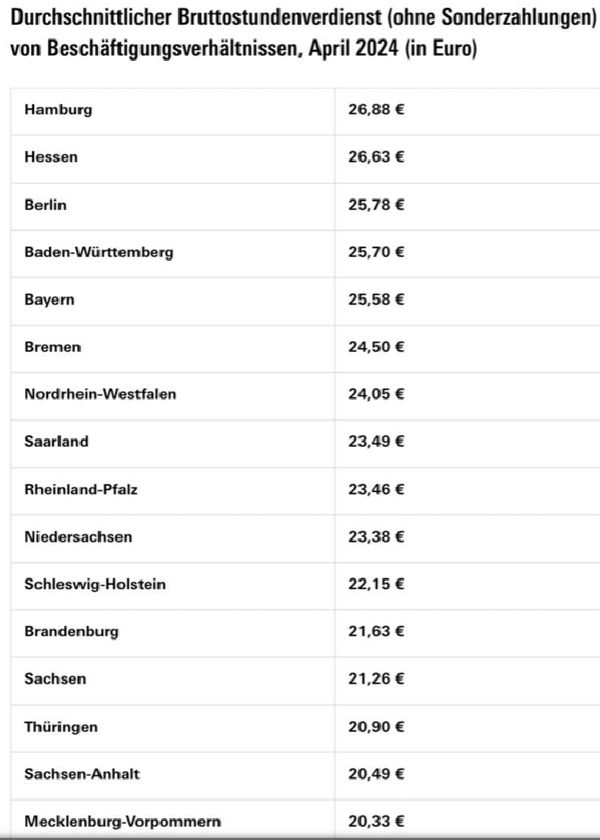Click the Sachsen row label
The height and width of the screenshot is (840, 600).
[x=55, y=679]
